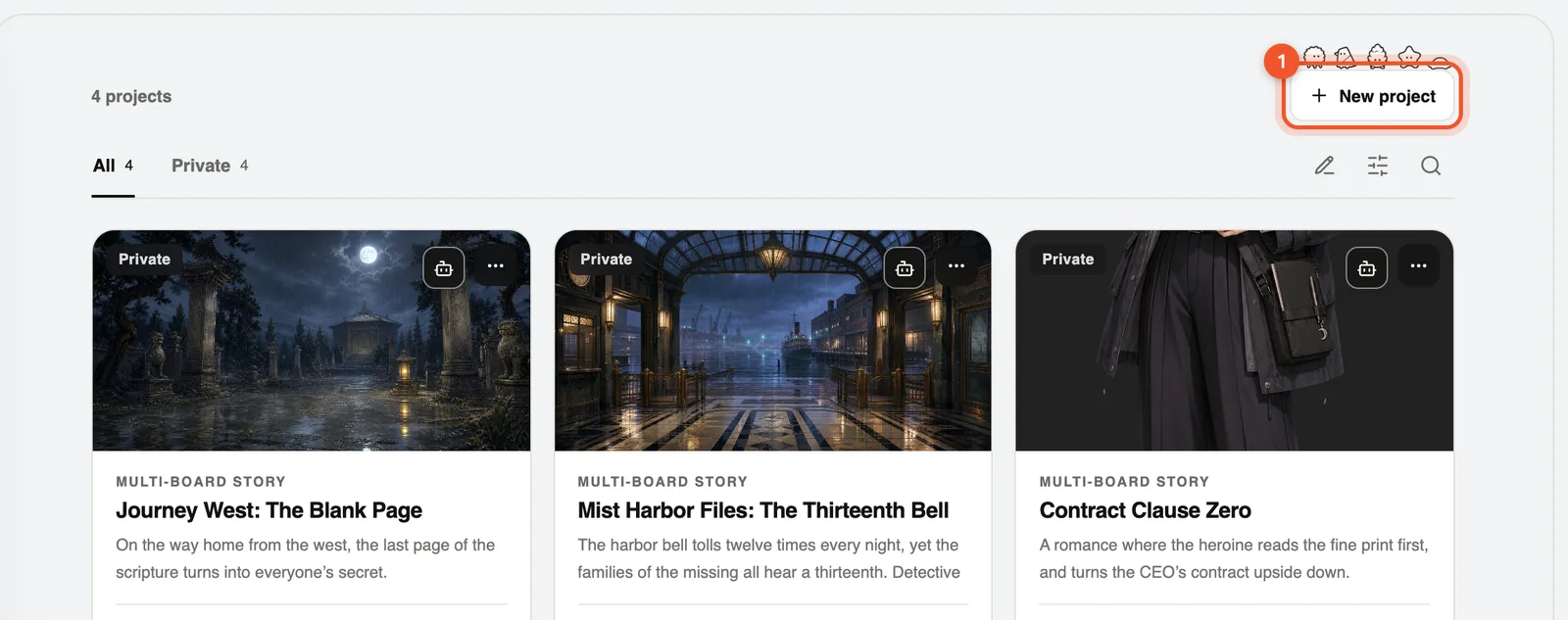This screenshot has height=620, width=1568.
Task: Click Private badge on Journey West card
Action: (x=144, y=260)
